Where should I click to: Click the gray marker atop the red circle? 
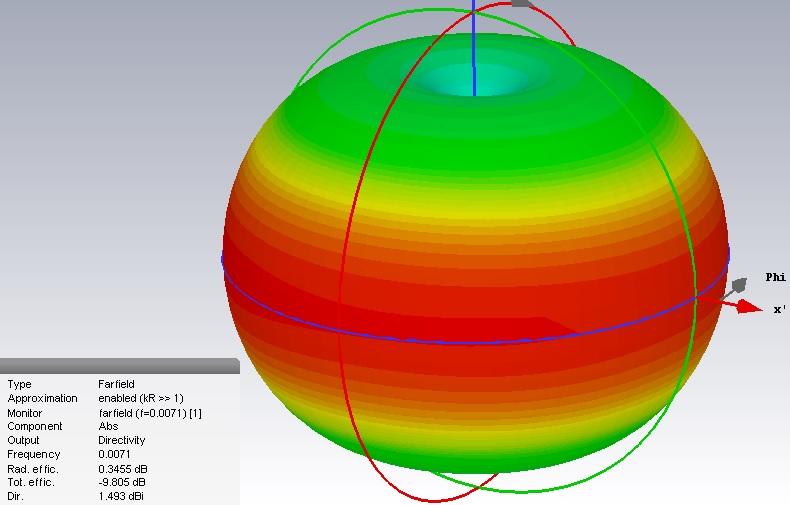[520, 3]
